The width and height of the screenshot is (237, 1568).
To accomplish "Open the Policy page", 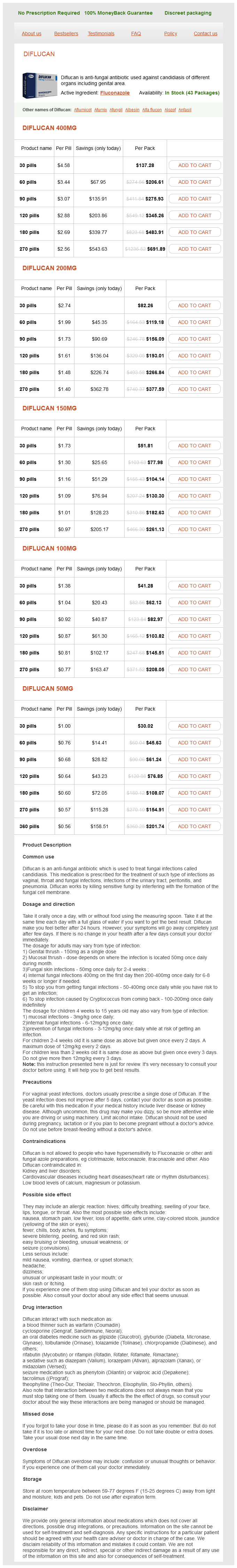I will (x=171, y=33).
